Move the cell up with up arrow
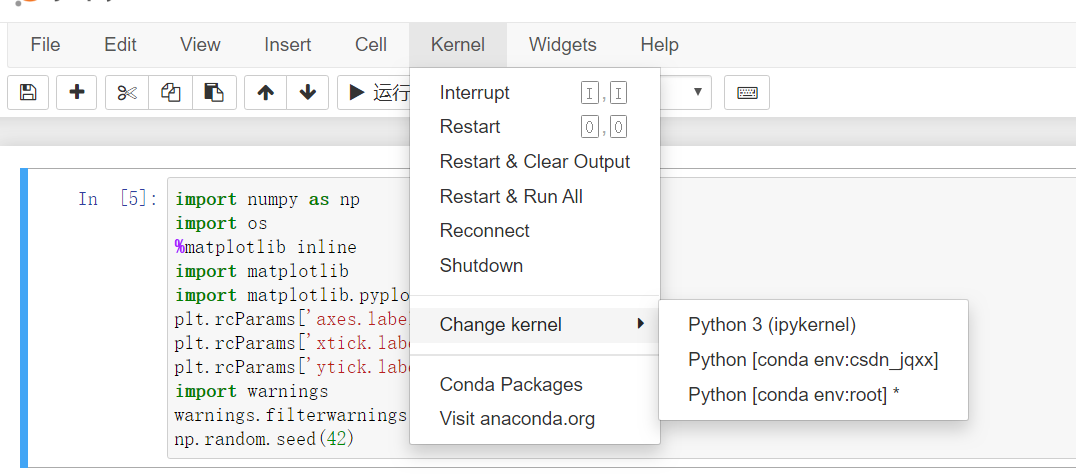1076x475 pixels. [x=265, y=93]
